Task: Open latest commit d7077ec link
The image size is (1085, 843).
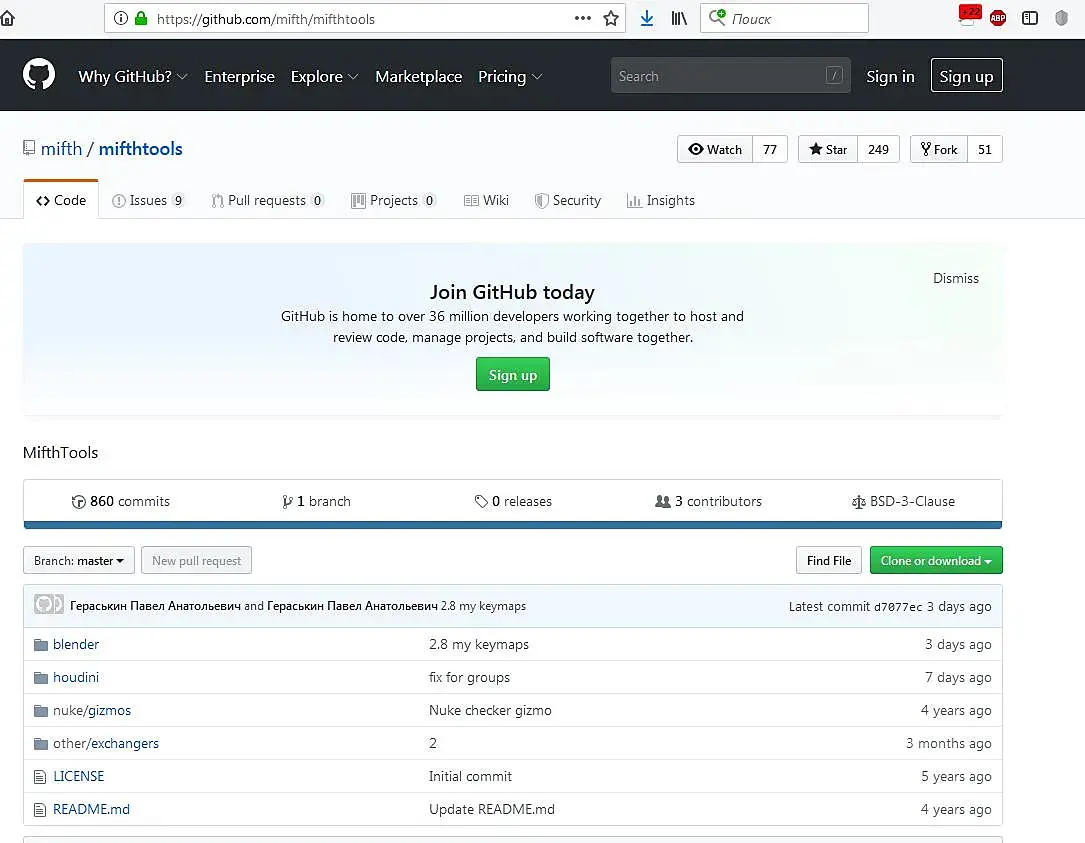Action: (x=897, y=607)
